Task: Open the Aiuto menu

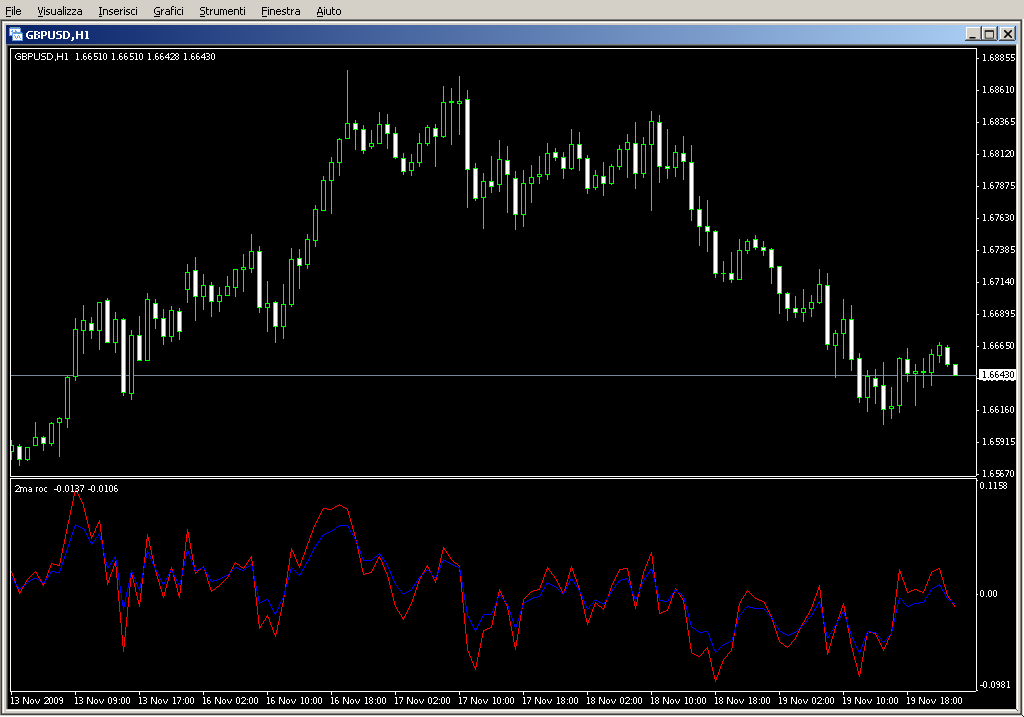Action: pos(328,11)
